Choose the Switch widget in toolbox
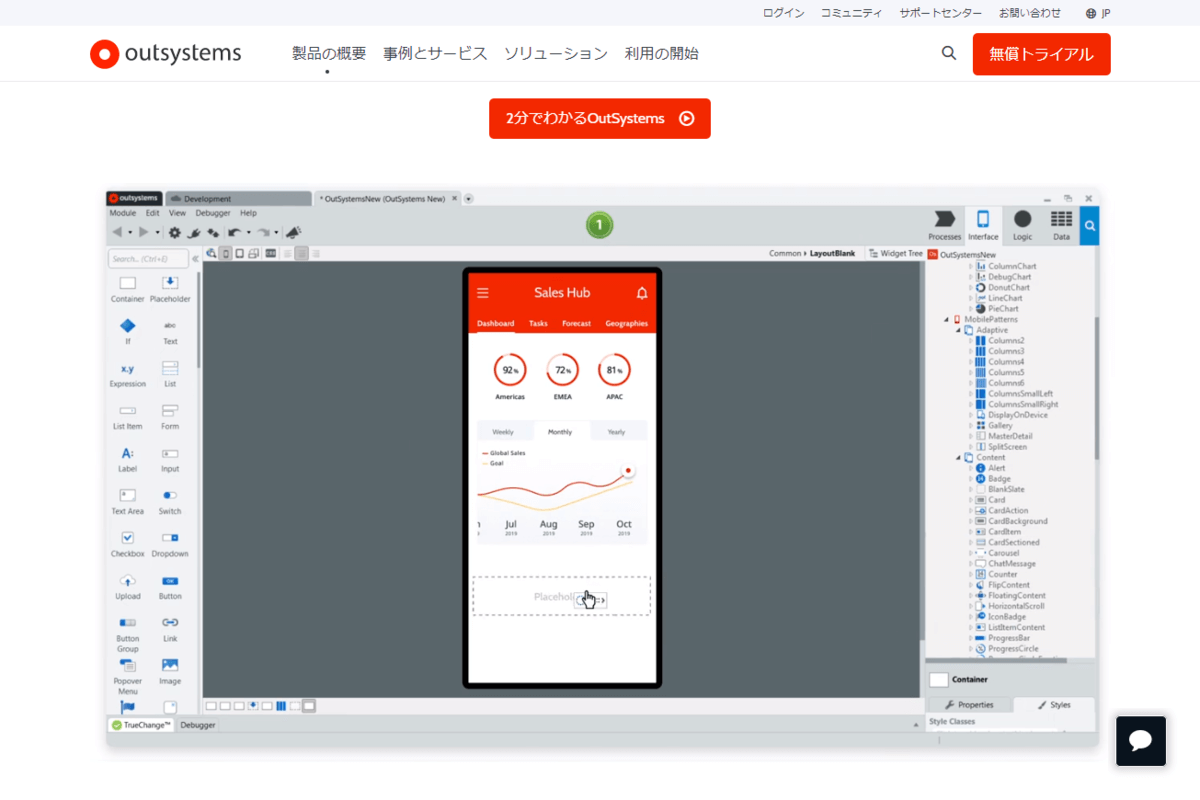Image resolution: width=1200 pixels, height=800 pixels. tap(170, 502)
